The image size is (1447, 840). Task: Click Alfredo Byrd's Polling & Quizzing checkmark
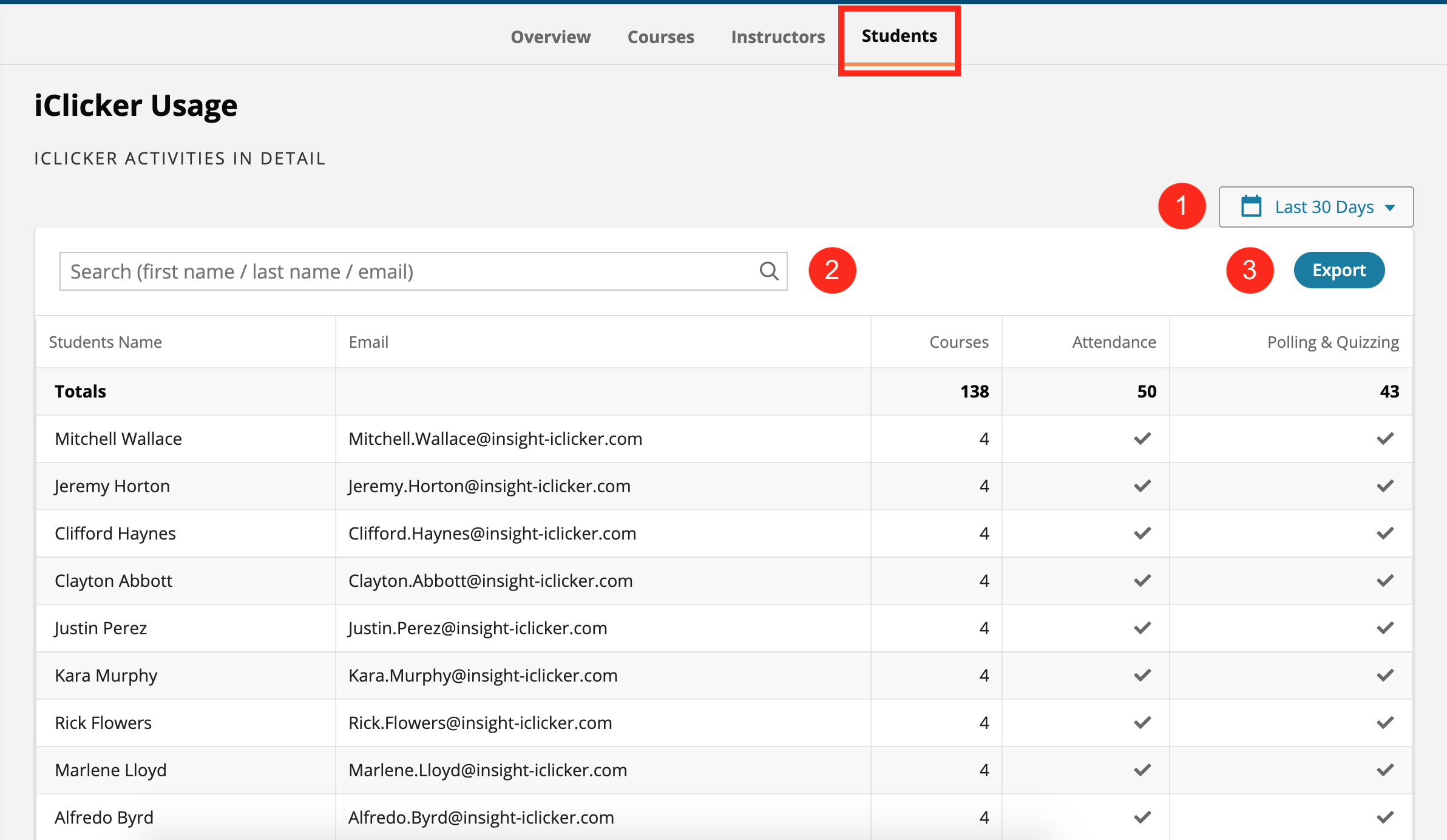1386,817
